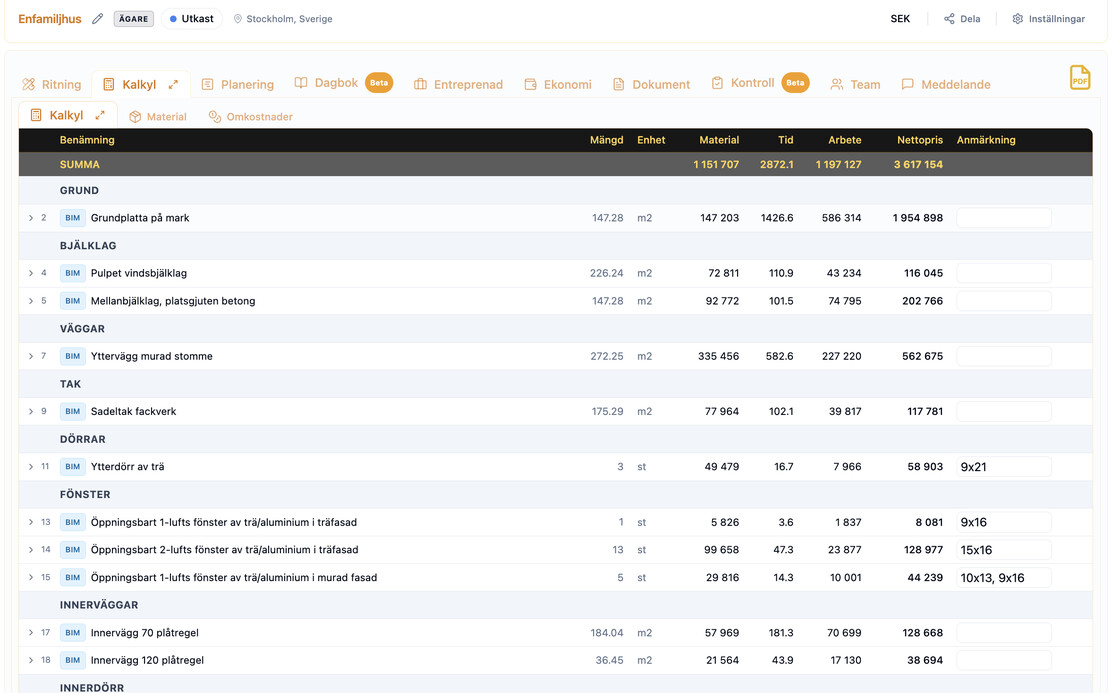Click the BIM badge for Pulpet vindsbjälklag
The height and width of the screenshot is (693, 1120).
(73, 273)
